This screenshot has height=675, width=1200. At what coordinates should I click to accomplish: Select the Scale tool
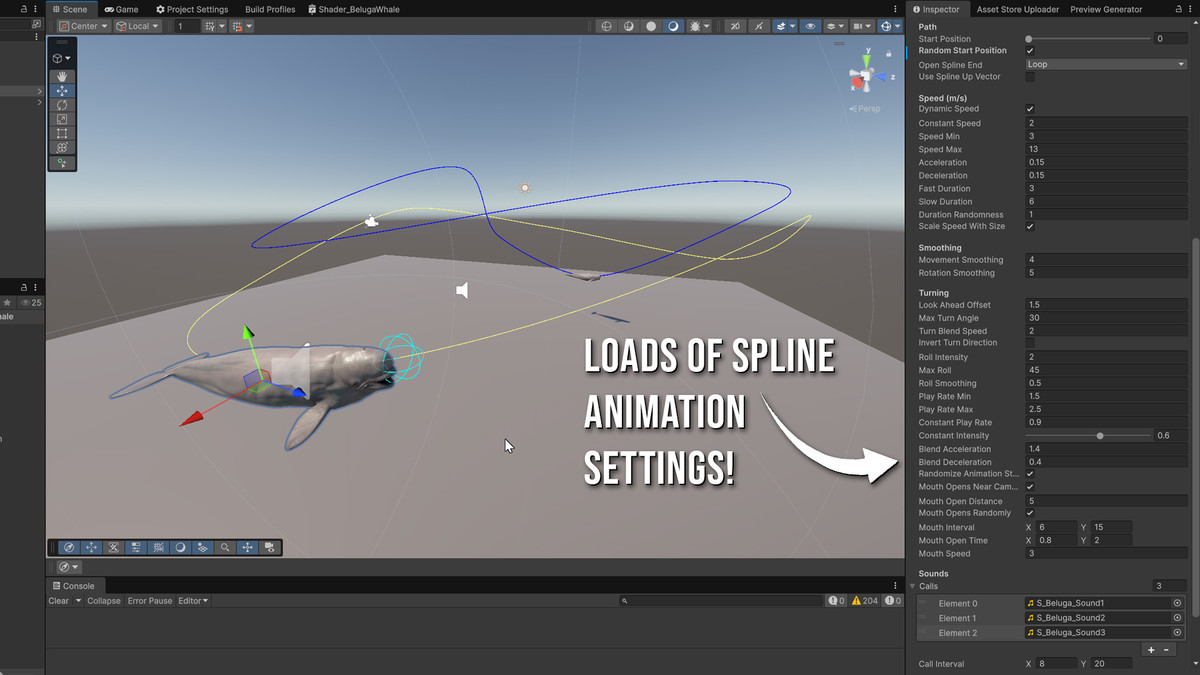tap(62, 119)
